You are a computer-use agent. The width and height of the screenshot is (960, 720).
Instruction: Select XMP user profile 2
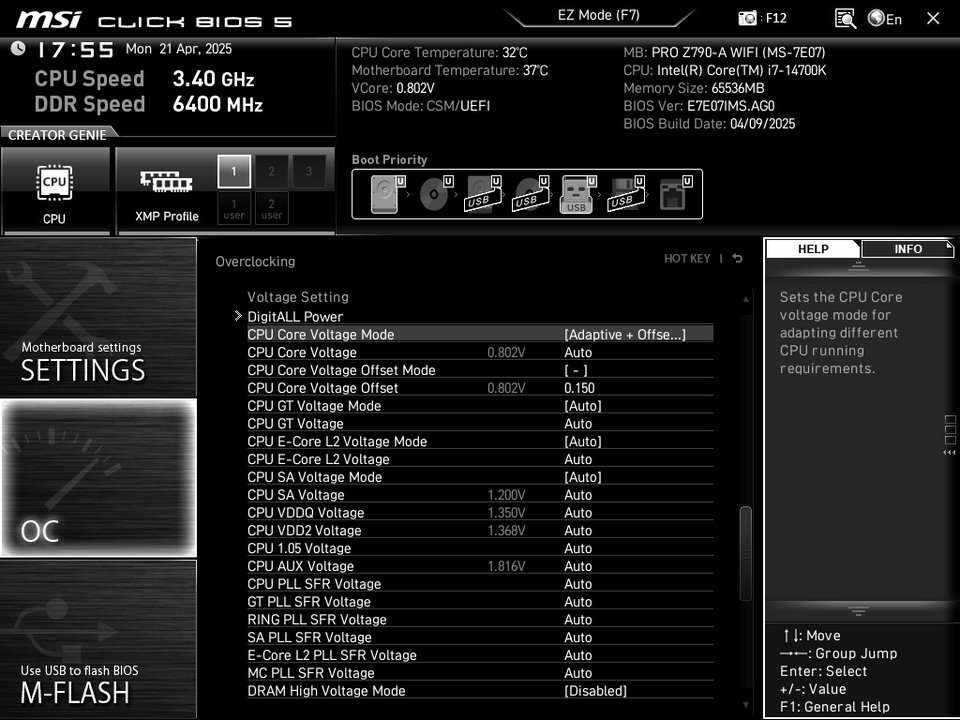point(271,208)
